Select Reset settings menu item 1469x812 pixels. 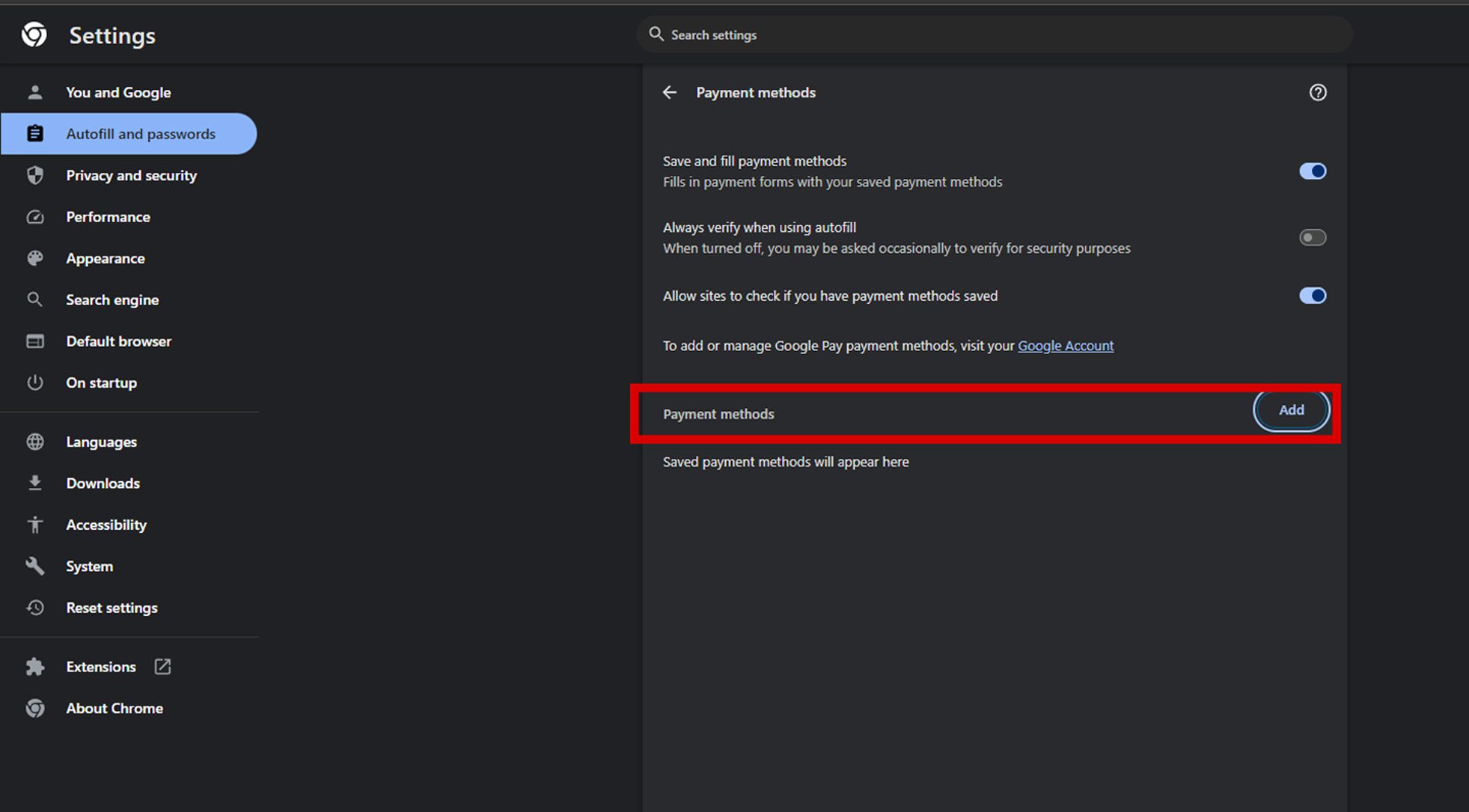tap(111, 607)
